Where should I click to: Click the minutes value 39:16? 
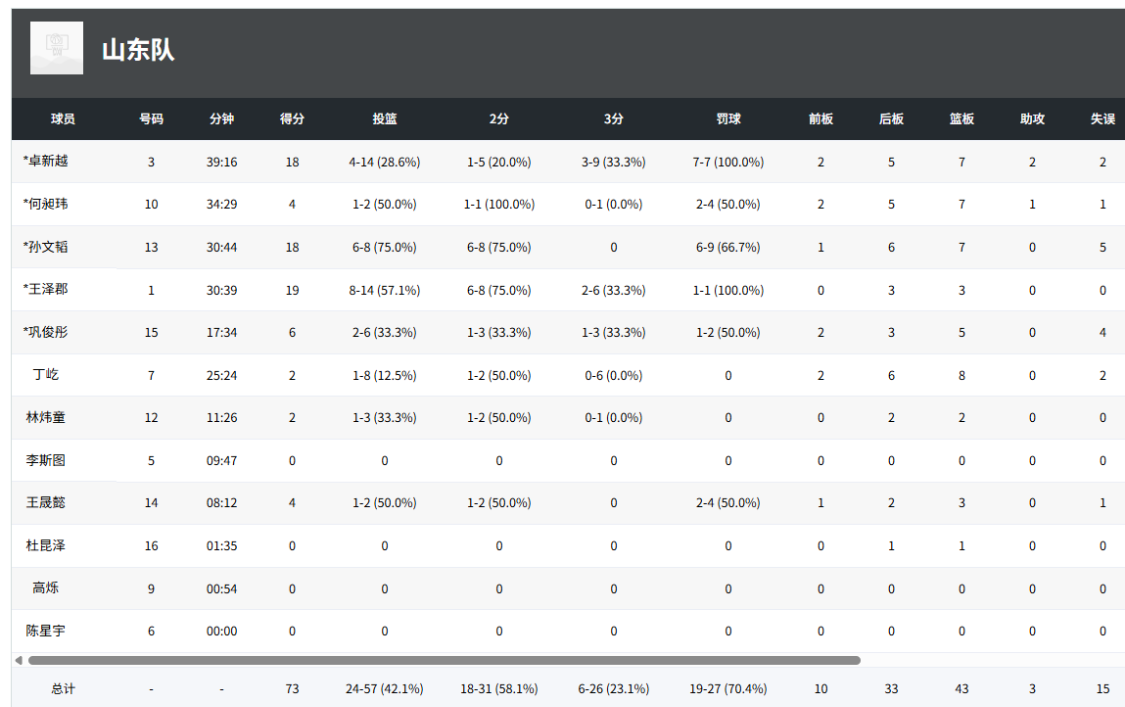(222, 162)
